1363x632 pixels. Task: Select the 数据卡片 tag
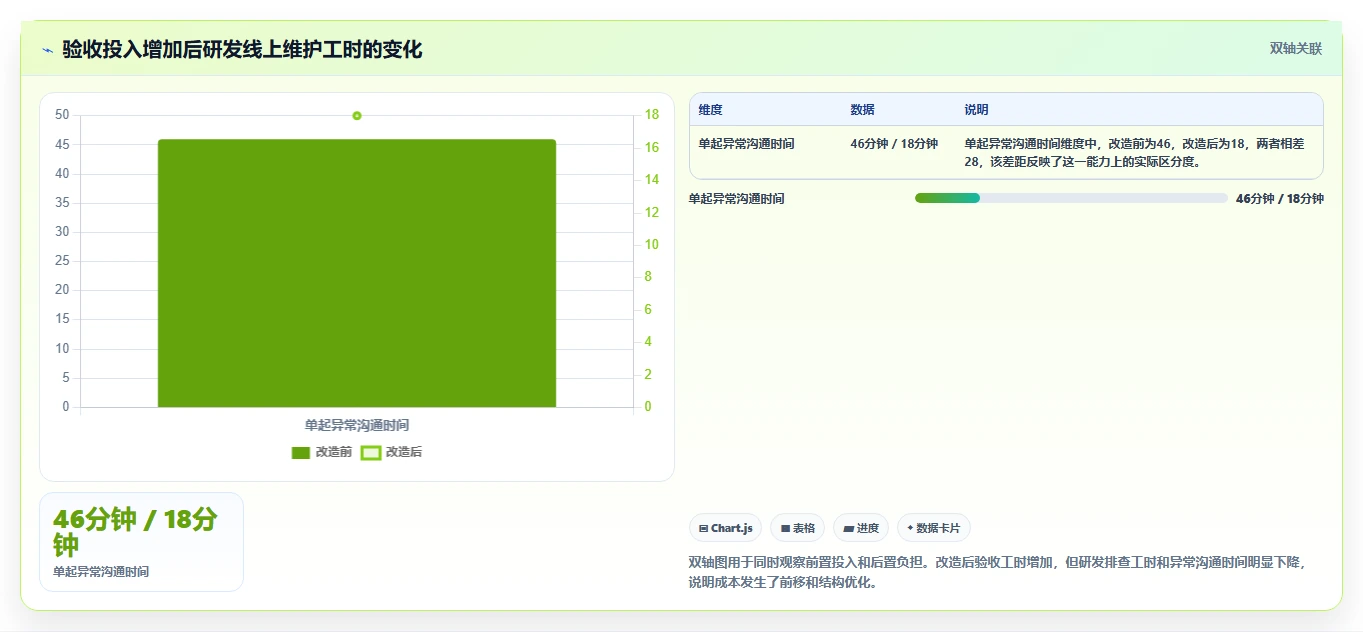(934, 528)
